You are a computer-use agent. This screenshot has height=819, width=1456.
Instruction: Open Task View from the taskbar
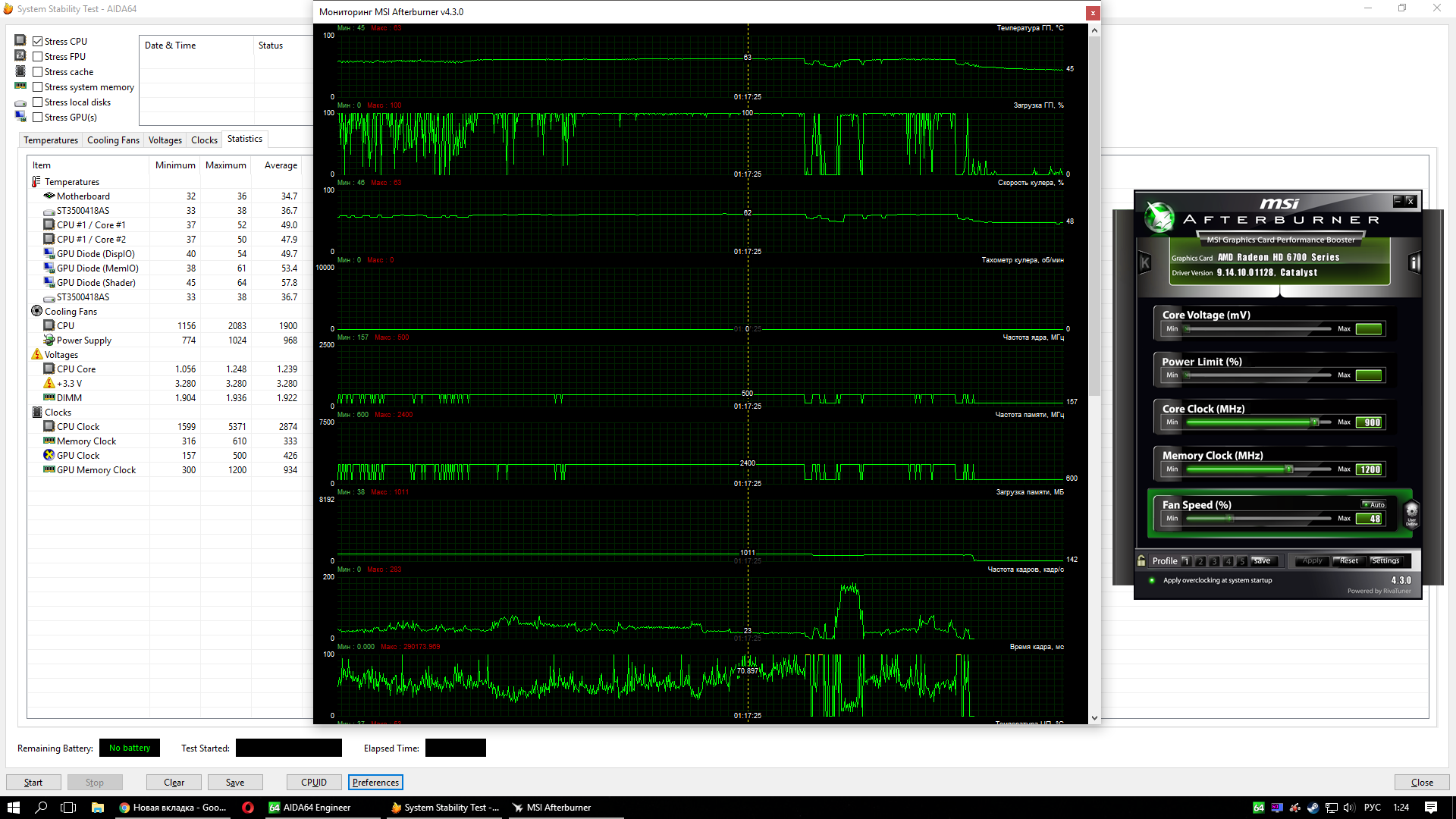click(x=68, y=808)
